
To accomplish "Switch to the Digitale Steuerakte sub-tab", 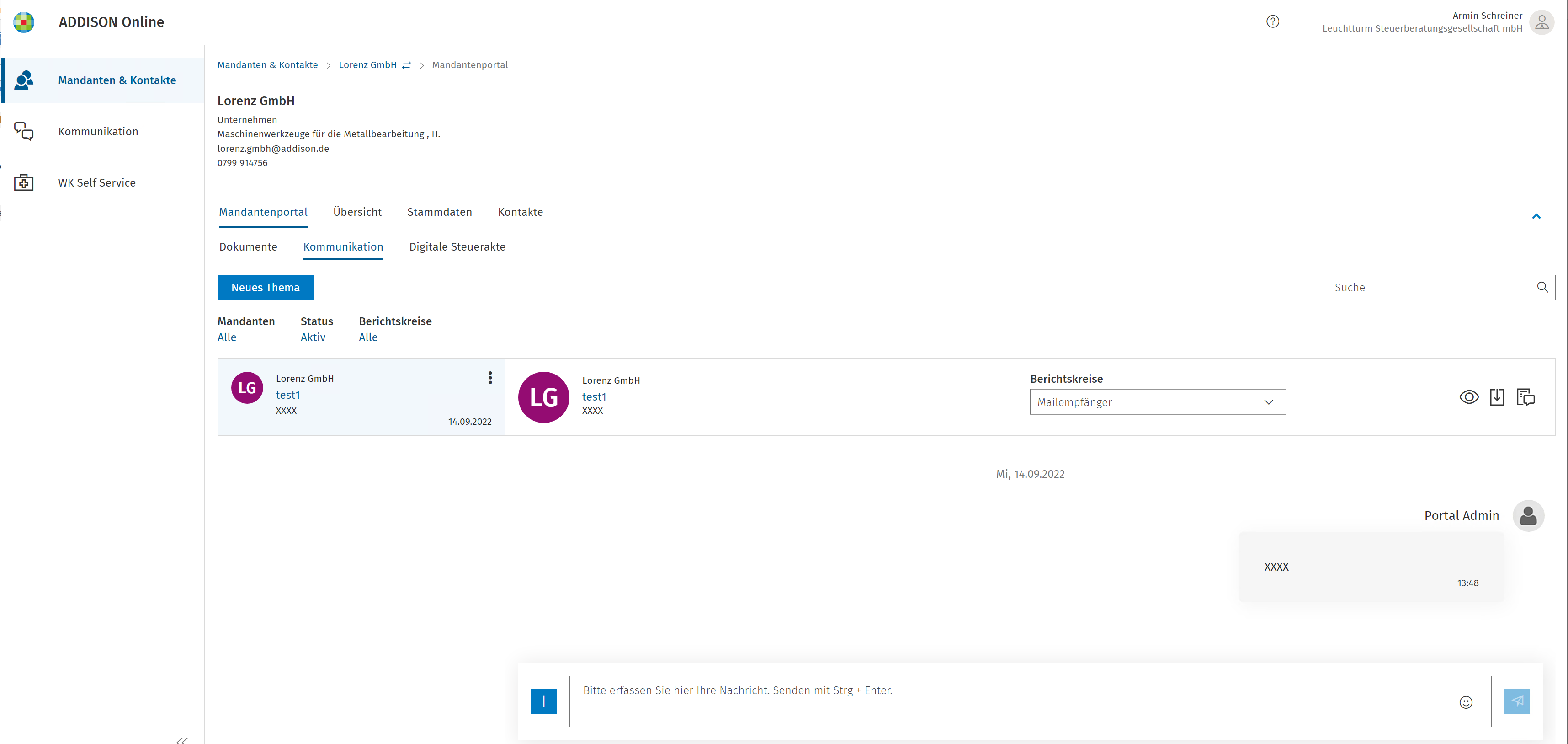I will 457,246.
